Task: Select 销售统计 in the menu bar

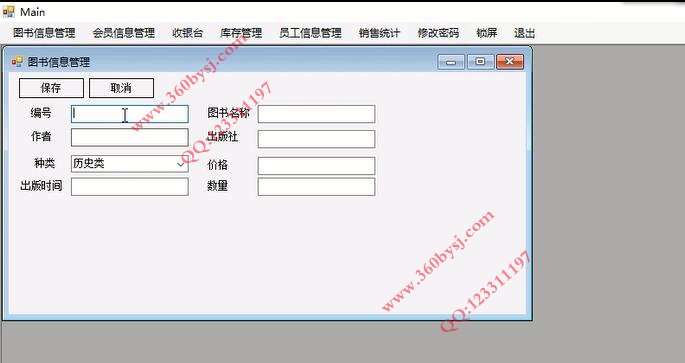Action: [x=379, y=33]
